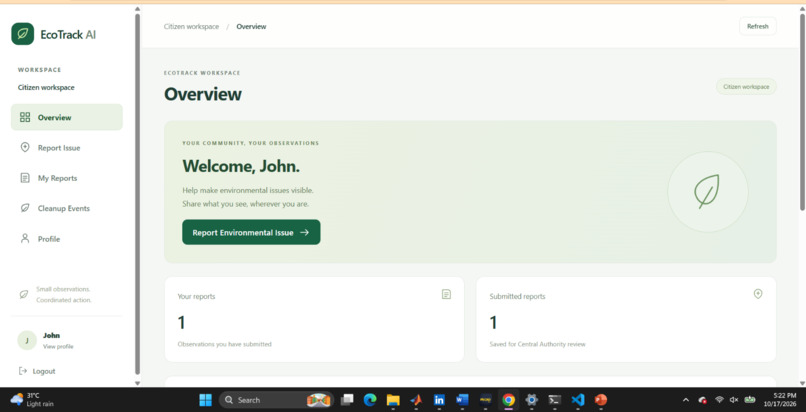806x412 pixels.
Task: Click the battery tray icon
Action: 750,400
